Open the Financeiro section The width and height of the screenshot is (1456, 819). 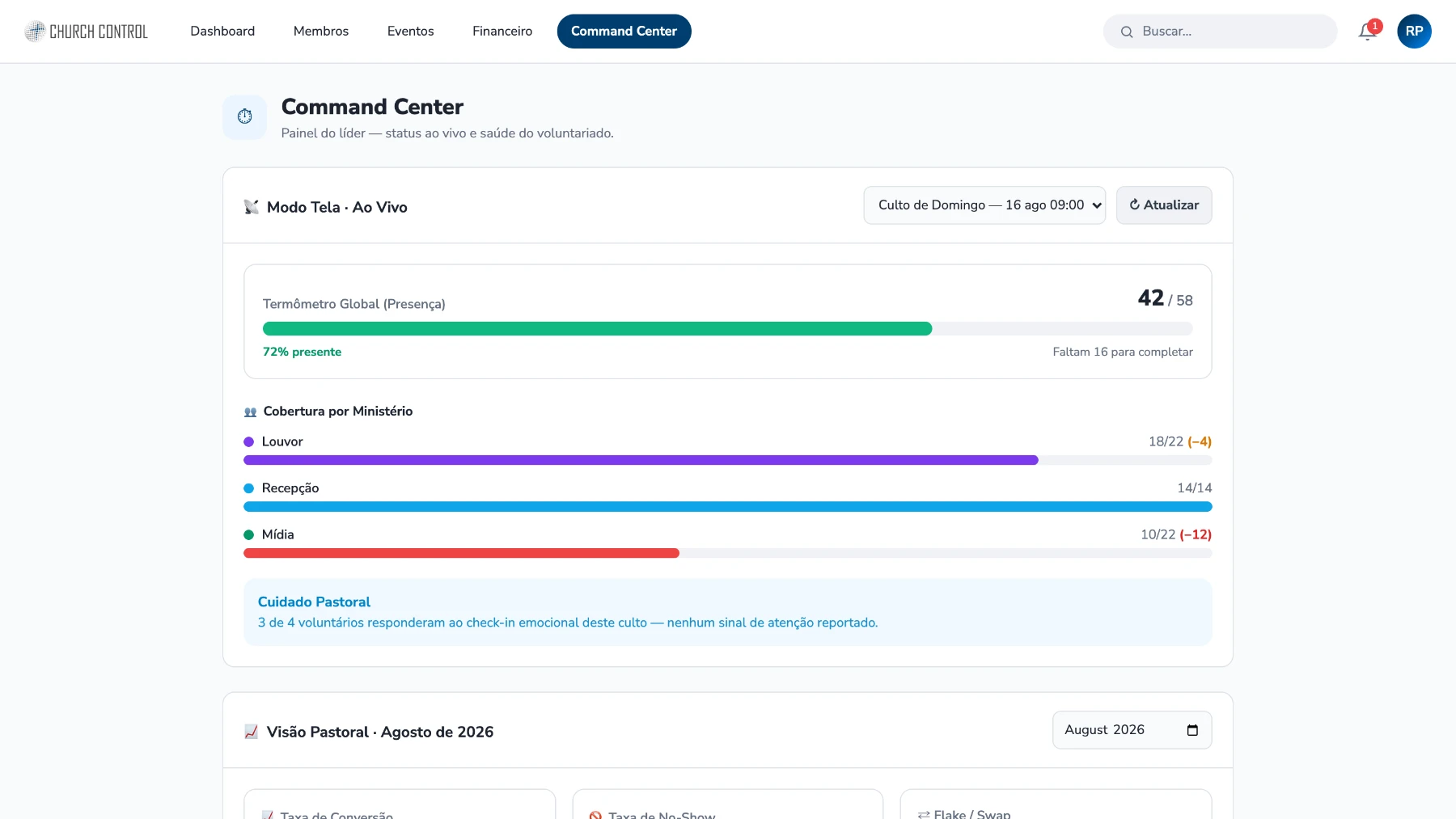tap(502, 32)
